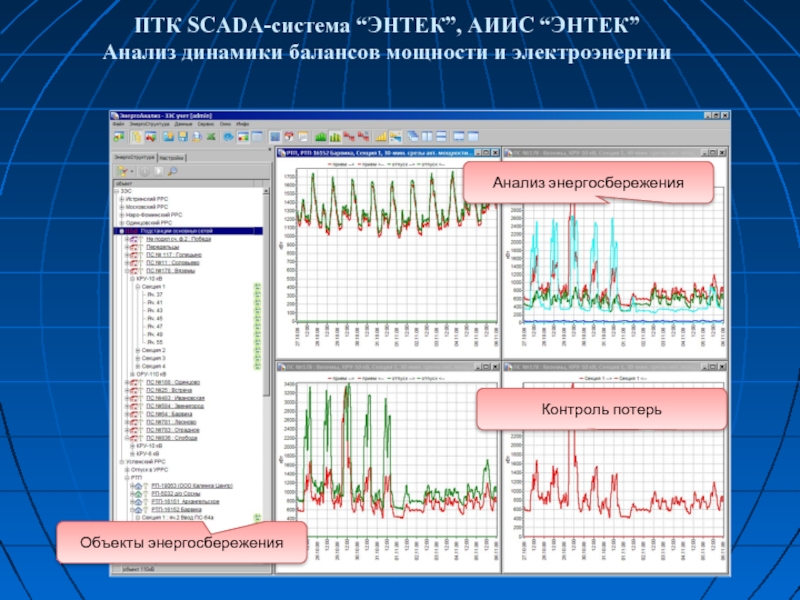Viewport: 800px width, 600px height.
Task: Select Секция 1 : яч.2 Ввод ПС-64а row
Action: coord(177,518)
